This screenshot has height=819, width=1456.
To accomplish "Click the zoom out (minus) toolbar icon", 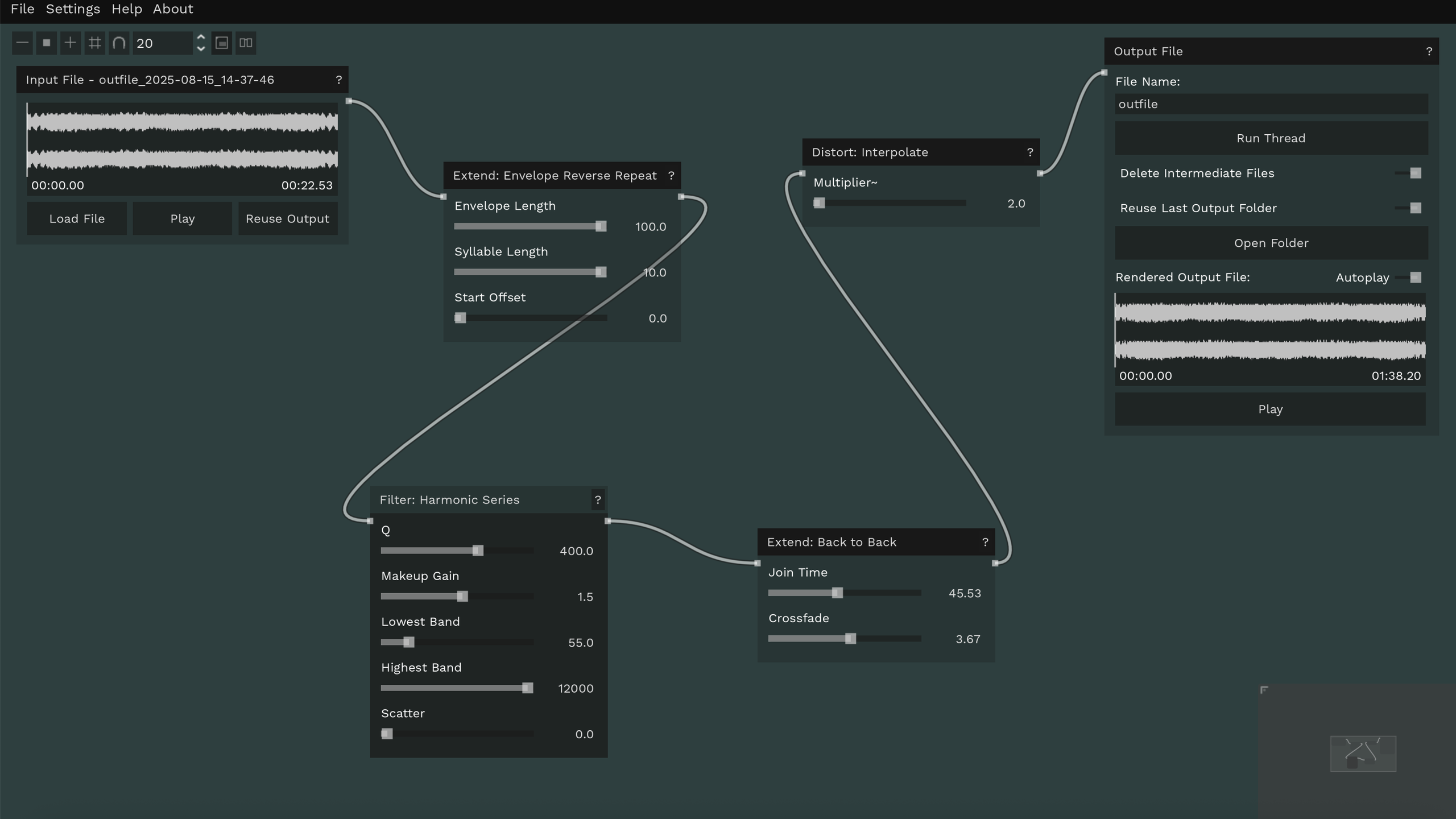I will point(22,43).
